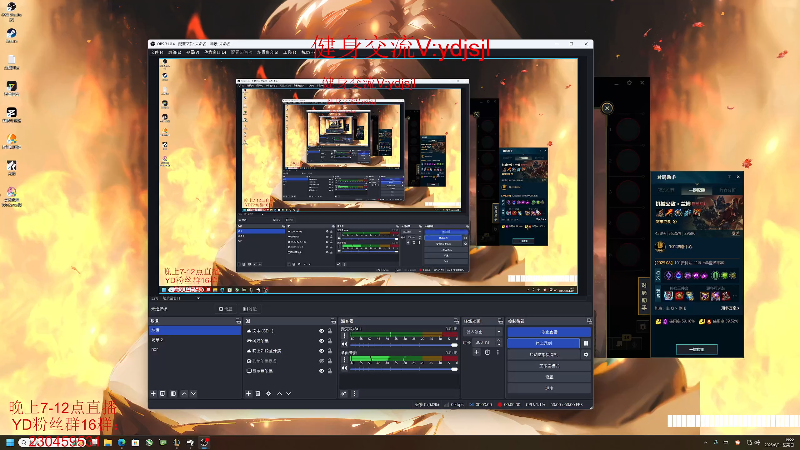The height and width of the screenshot is (450, 800).
Task: Pop out the Scenes dock panel
Action: pos(238,321)
